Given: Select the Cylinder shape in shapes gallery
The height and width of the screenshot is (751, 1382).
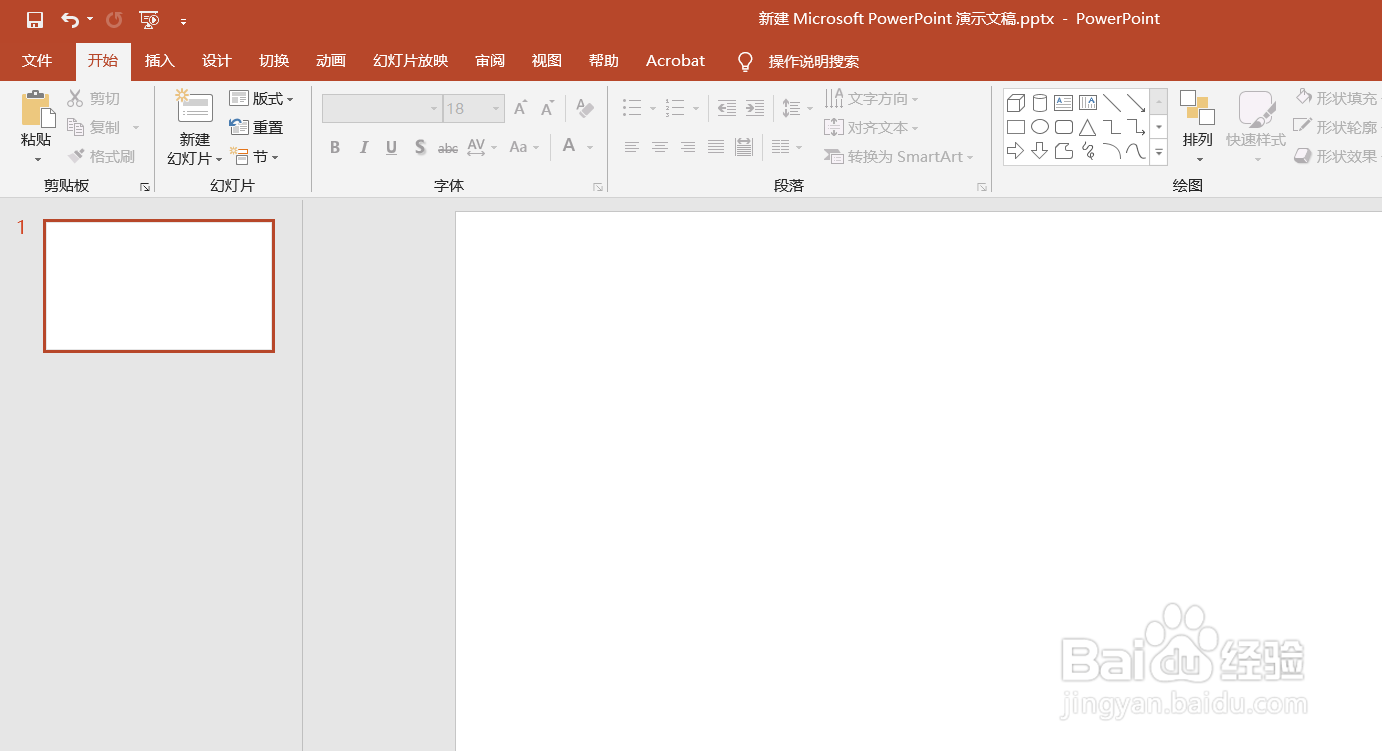Looking at the screenshot, I should coord(1040,103).
